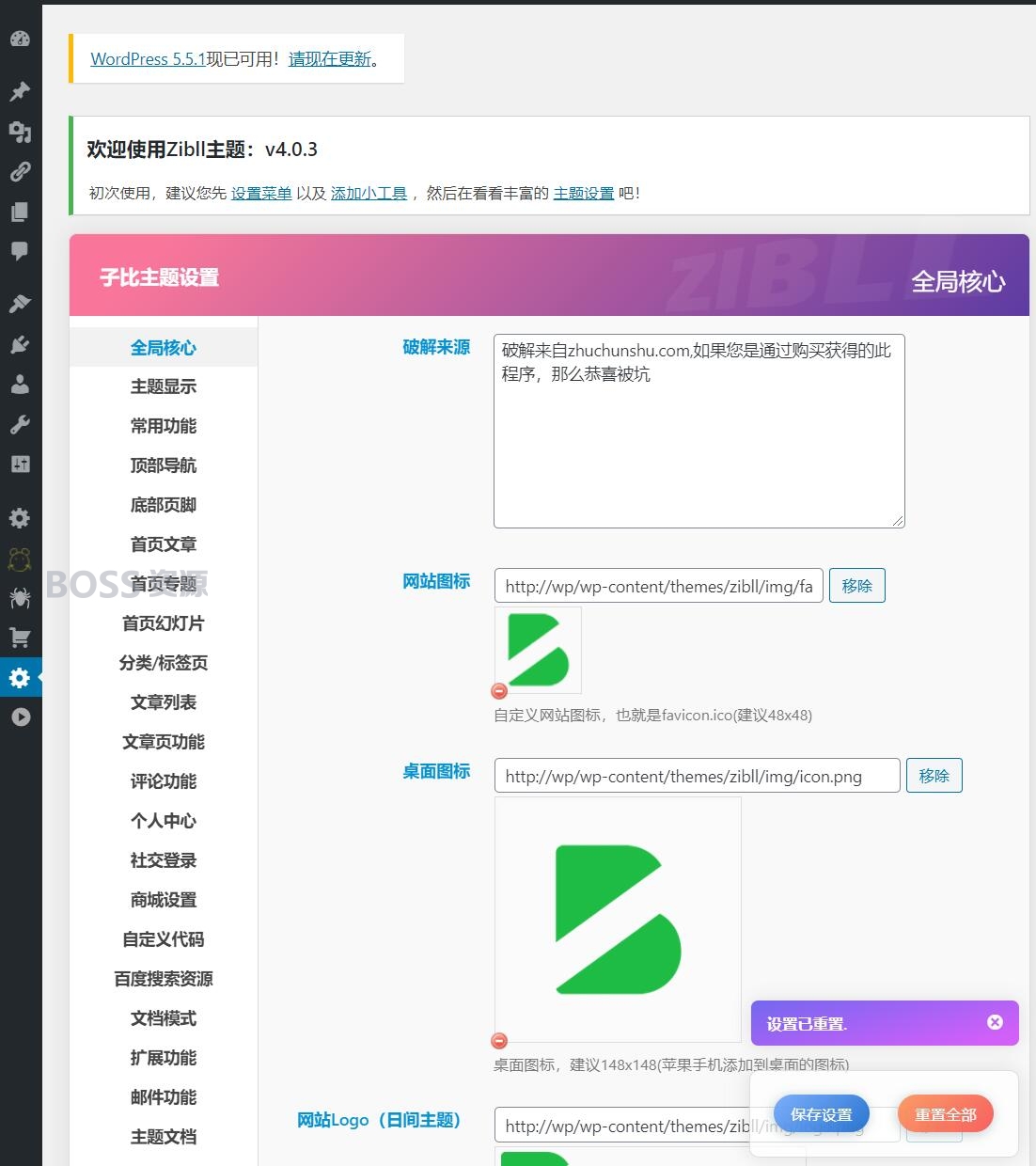Click the small favicon preview thumbnail

[x=538, y=650]
